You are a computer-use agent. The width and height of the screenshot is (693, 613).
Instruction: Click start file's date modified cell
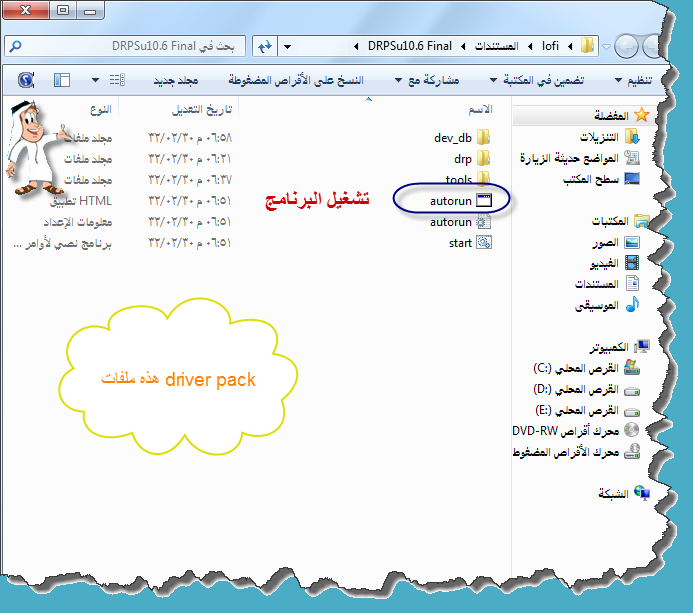click(190, 243)
